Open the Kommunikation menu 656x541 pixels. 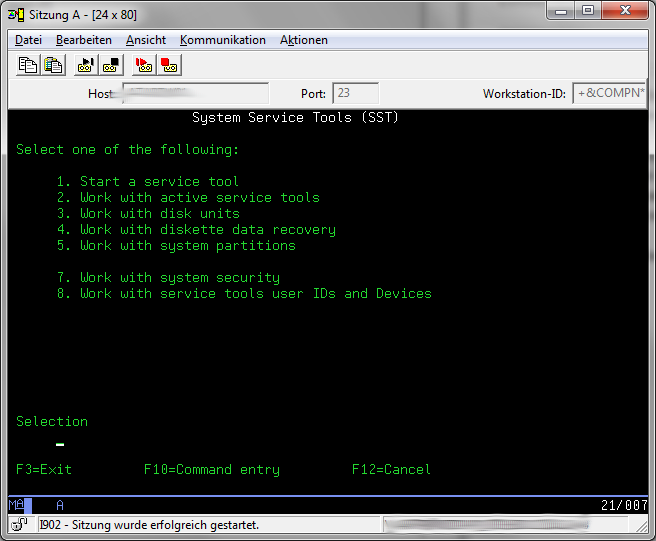(222, 40)
